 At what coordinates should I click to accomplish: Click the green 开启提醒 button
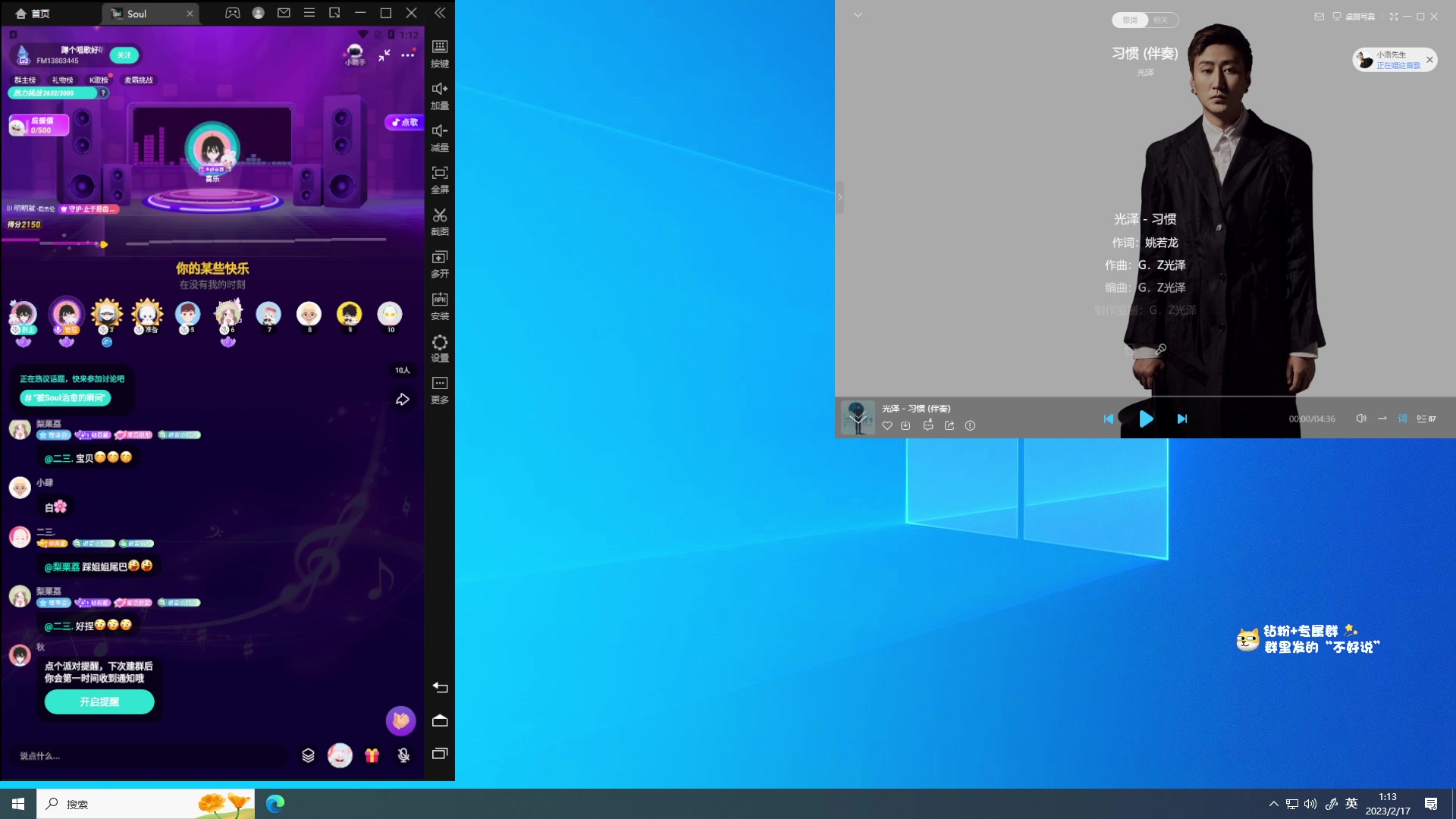pyautogui.click(x=99, y=702)
